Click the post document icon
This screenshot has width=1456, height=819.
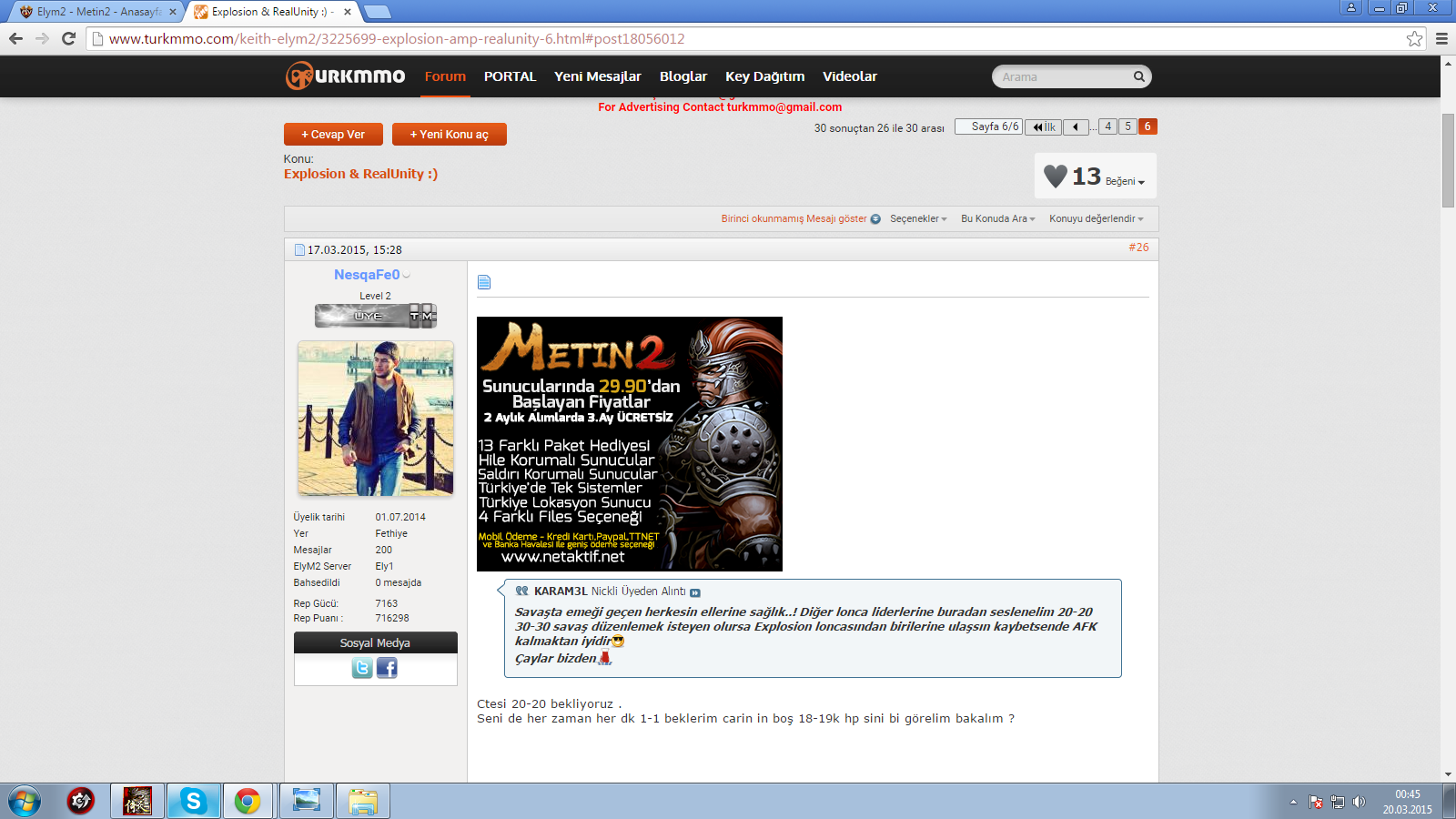pos(484,282)
